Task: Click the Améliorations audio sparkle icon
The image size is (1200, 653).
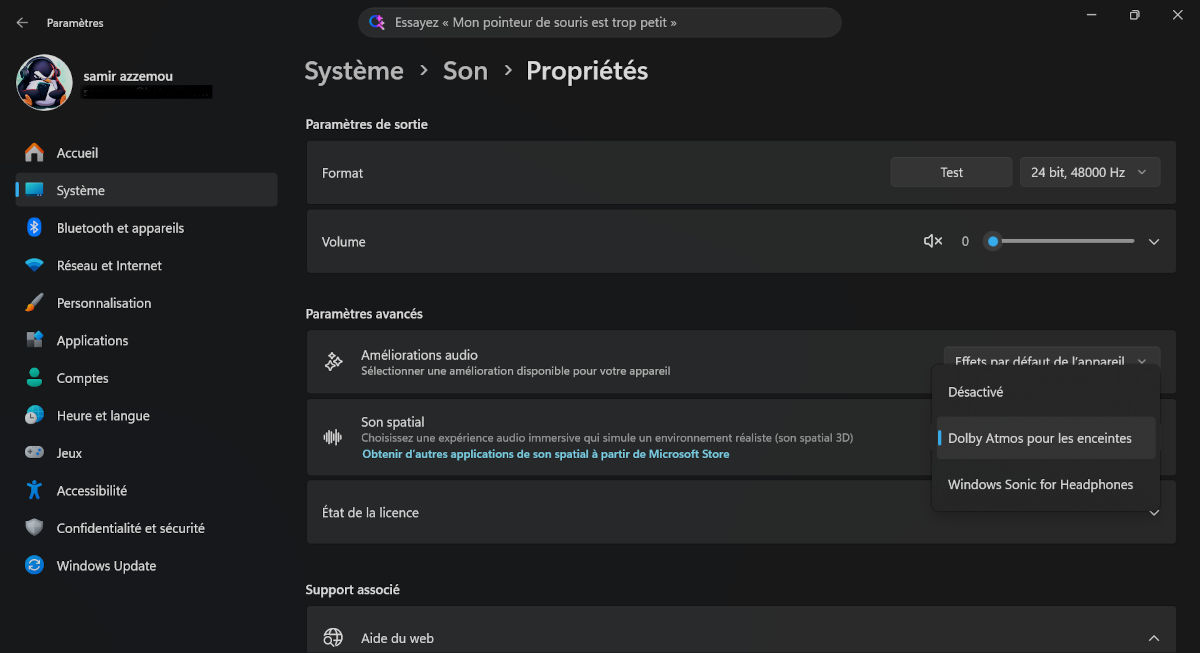Action: coord(333,362)
